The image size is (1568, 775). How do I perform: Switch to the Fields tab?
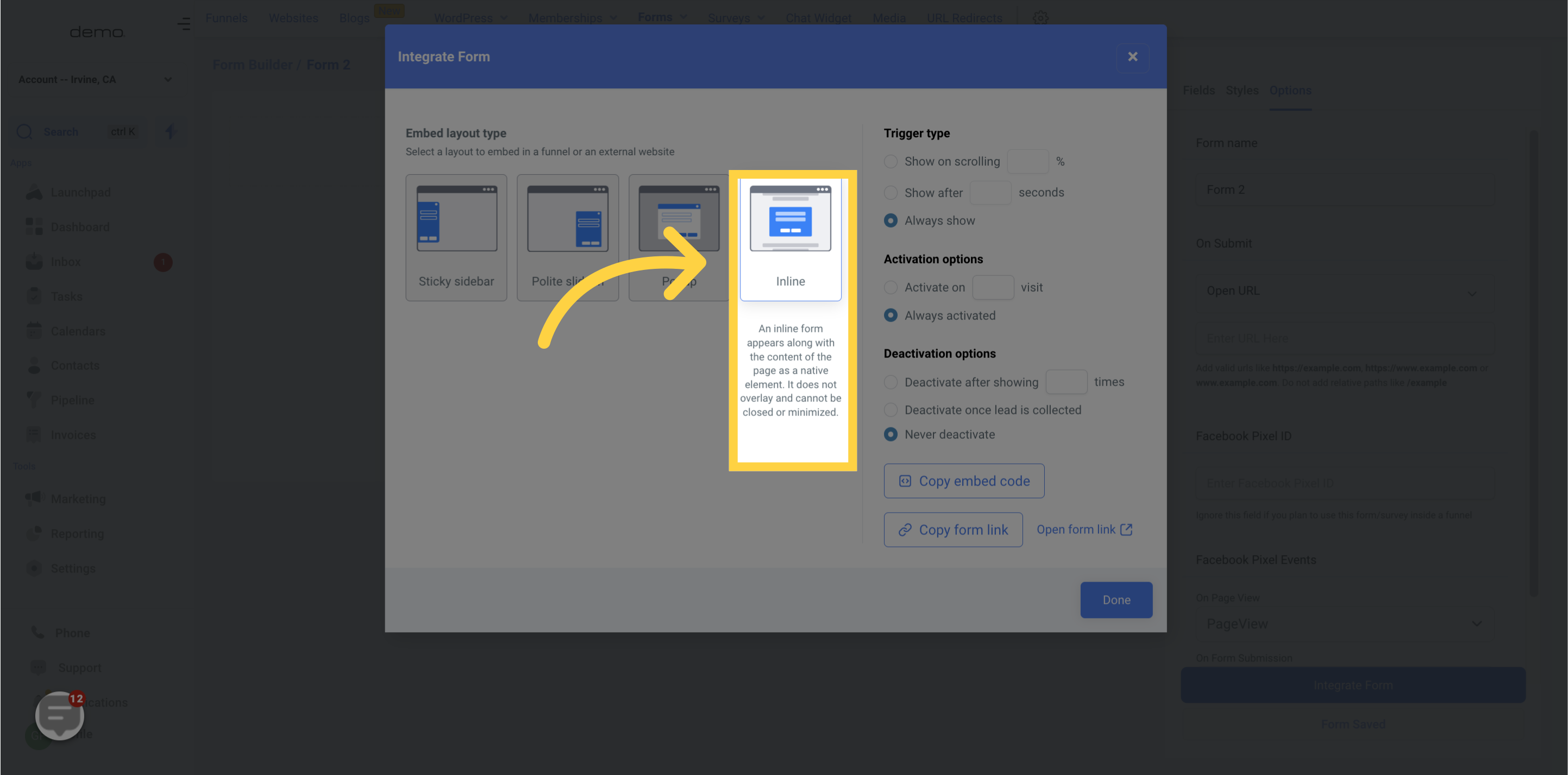[1199, 90]
